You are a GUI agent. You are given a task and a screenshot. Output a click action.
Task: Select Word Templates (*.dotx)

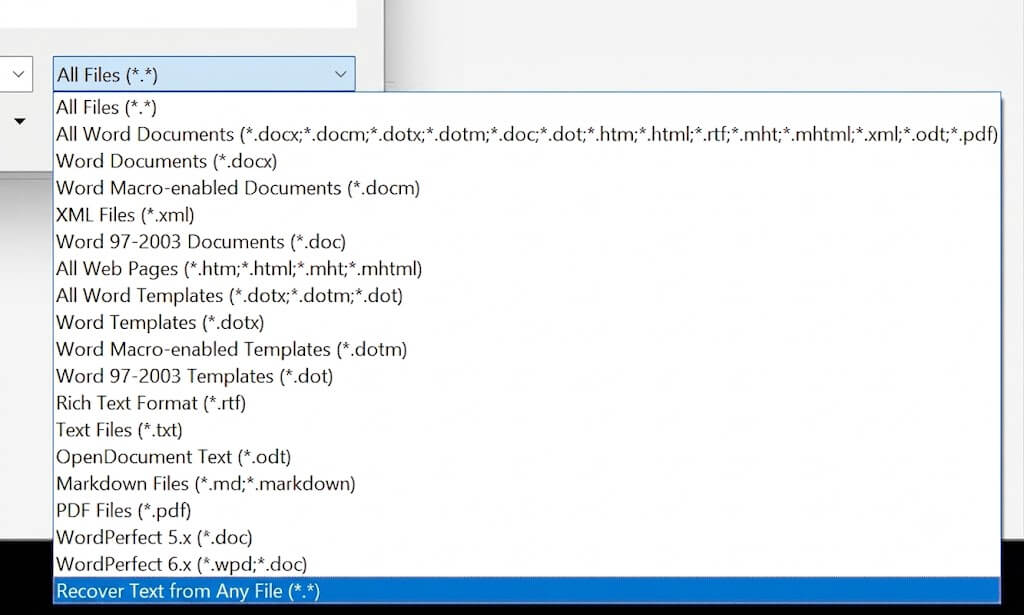coord(526,322)
